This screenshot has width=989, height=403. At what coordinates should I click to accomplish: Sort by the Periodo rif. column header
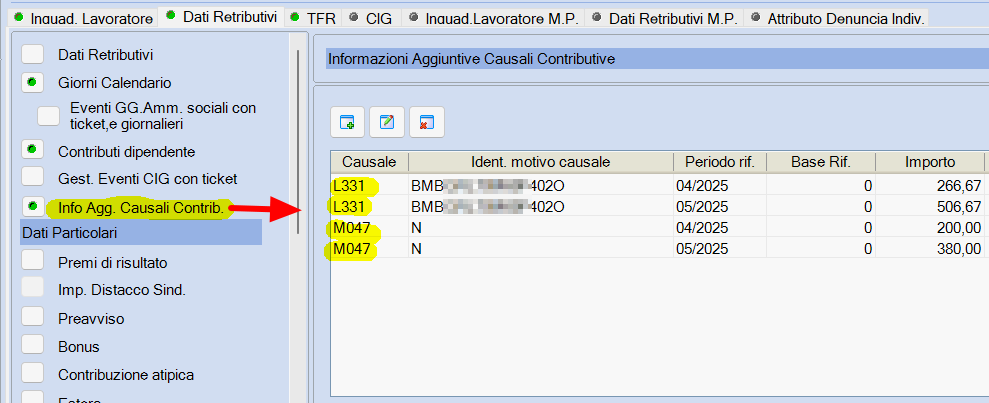click(x=720, y=162)
